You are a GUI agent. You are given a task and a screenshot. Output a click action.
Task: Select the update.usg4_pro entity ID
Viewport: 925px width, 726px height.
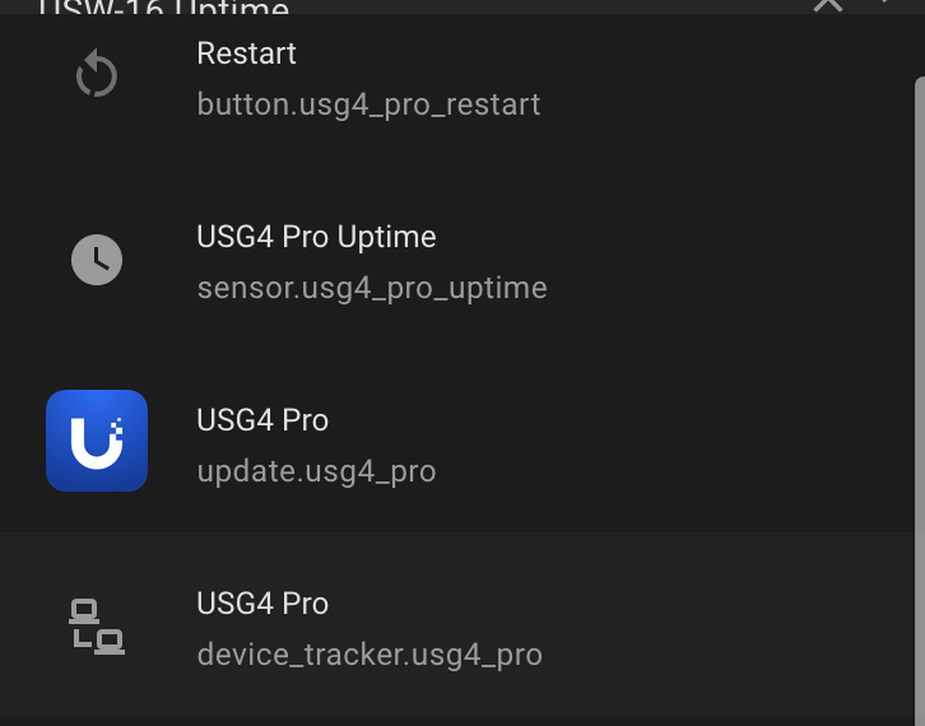point(316,472)
